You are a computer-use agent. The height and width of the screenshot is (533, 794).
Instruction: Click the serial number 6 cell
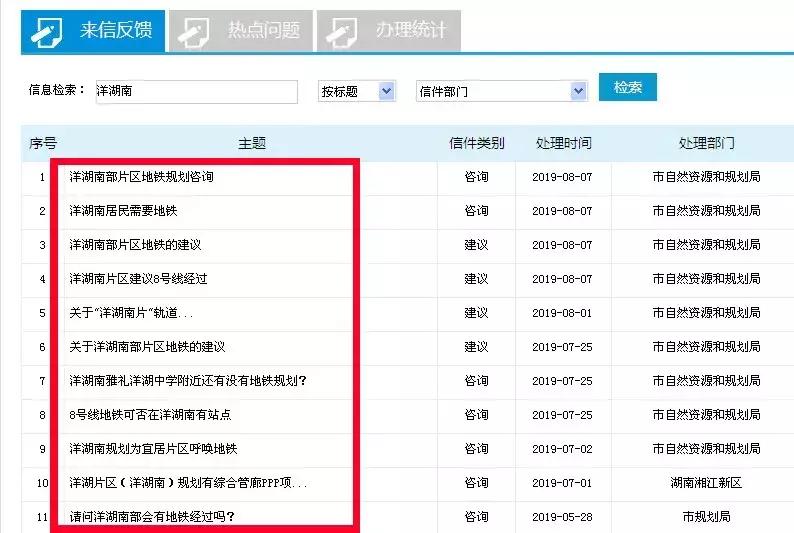pos(43,347)
